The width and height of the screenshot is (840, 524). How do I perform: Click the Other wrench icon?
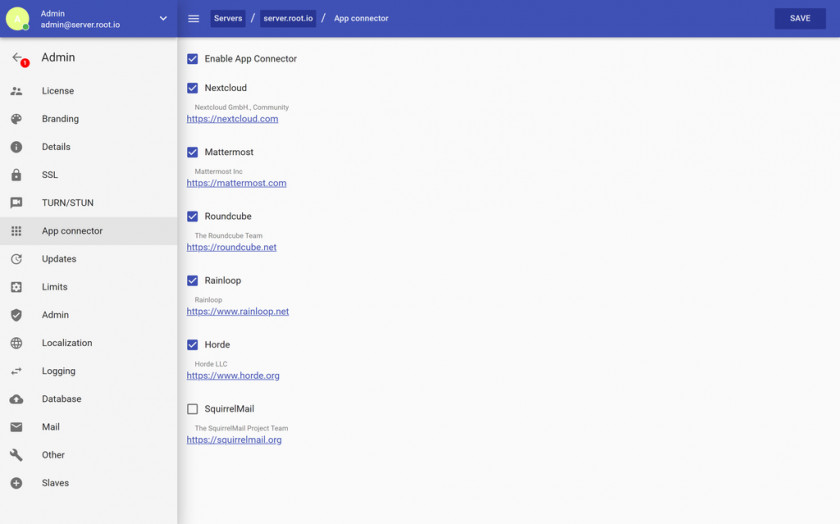[17, 455]
